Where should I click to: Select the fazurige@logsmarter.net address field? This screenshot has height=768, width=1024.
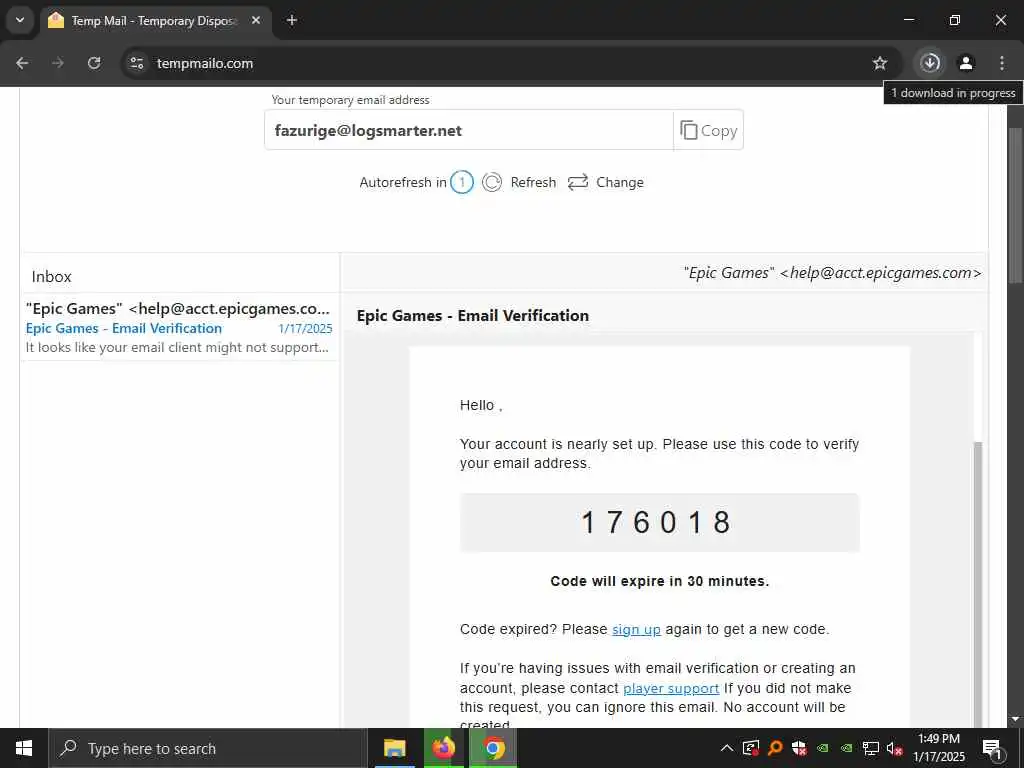point(469,130)
